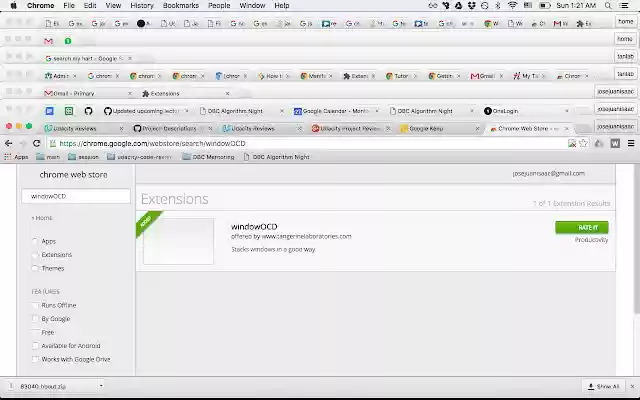Select the Gmail - Primary tab

tap(87, 93)
